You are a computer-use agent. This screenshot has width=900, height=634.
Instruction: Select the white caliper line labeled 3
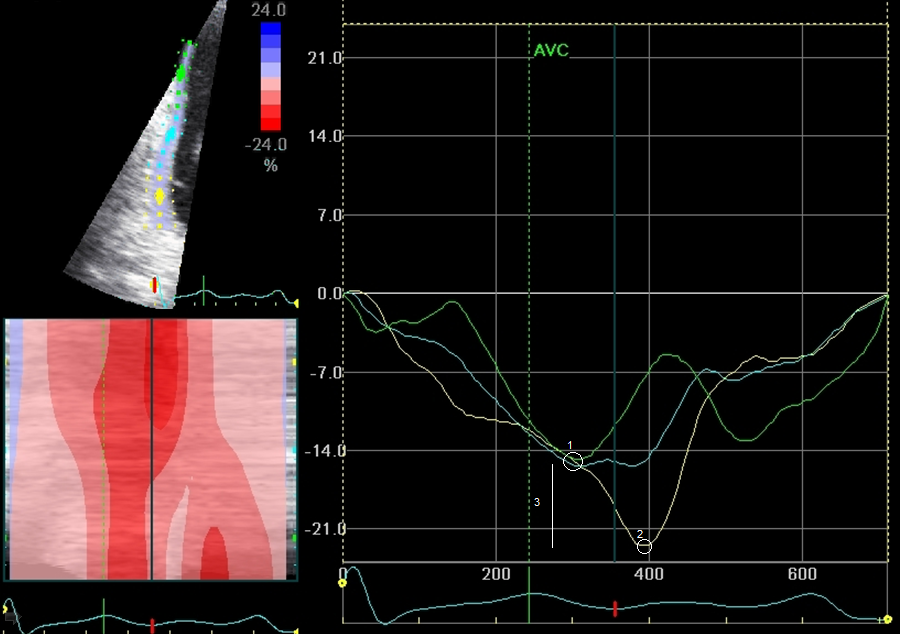[552, 506]
